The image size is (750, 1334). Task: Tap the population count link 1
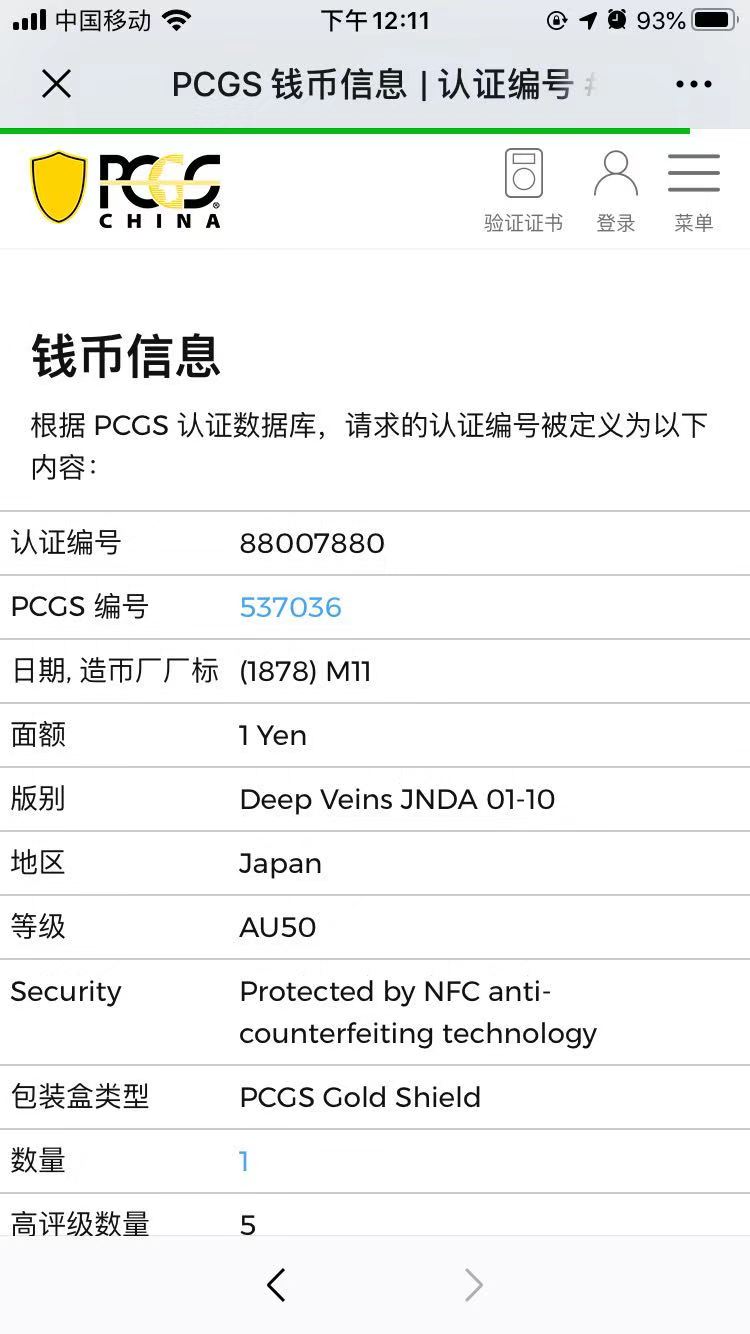(x=244, y=1161)
